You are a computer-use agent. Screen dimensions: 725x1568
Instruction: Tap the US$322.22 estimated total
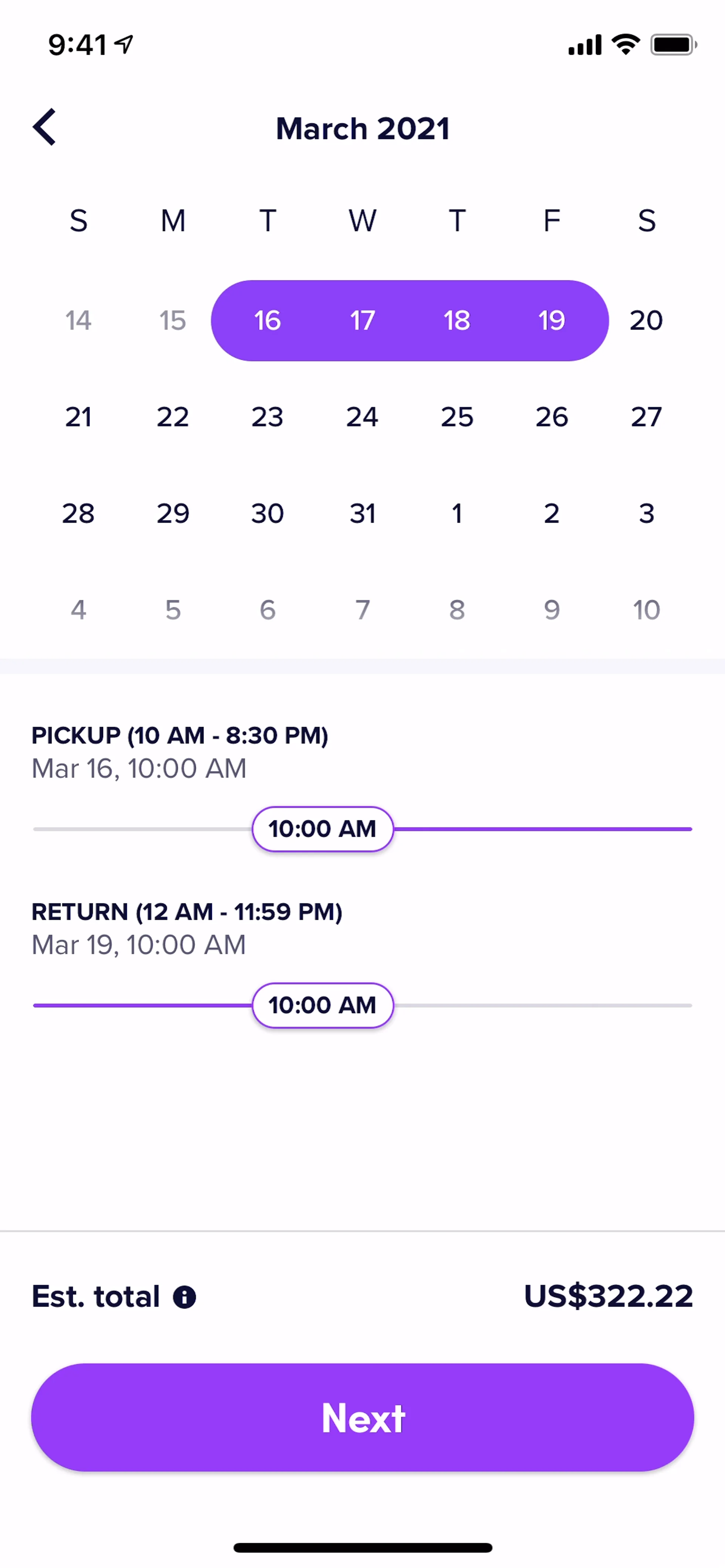coord(608,1297)
